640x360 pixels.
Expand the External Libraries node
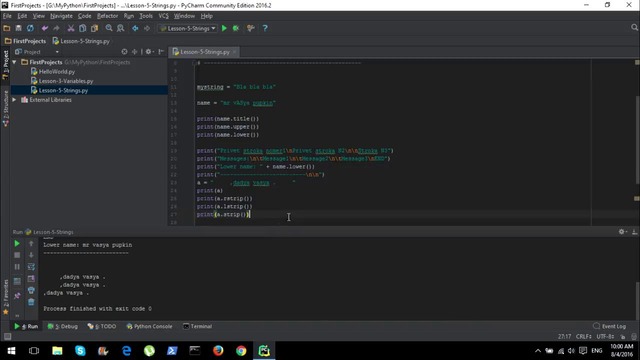(14, 100)
